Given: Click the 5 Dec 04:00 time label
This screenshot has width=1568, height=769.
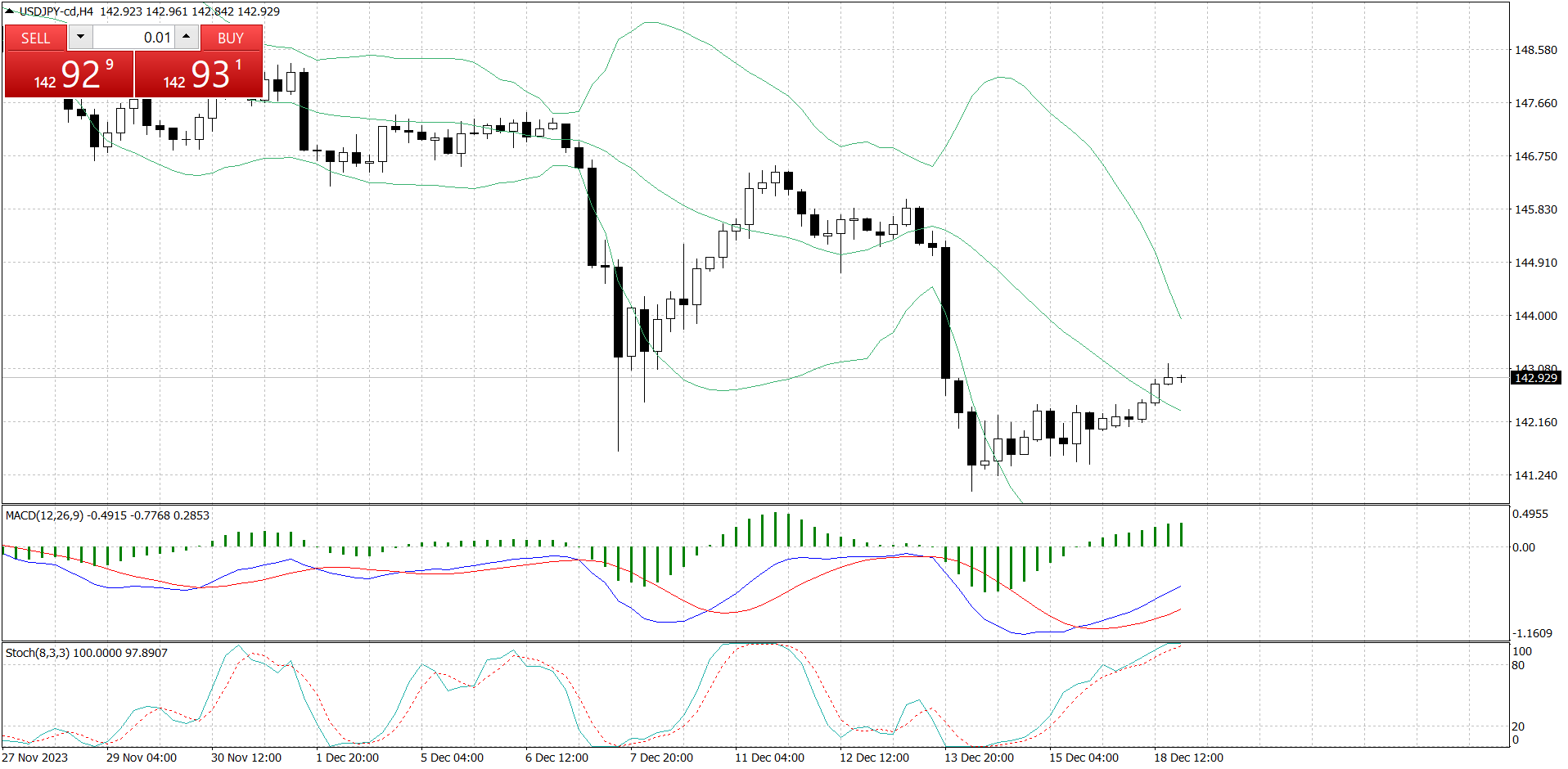Looking at the screenshot, I should (453, 758).
